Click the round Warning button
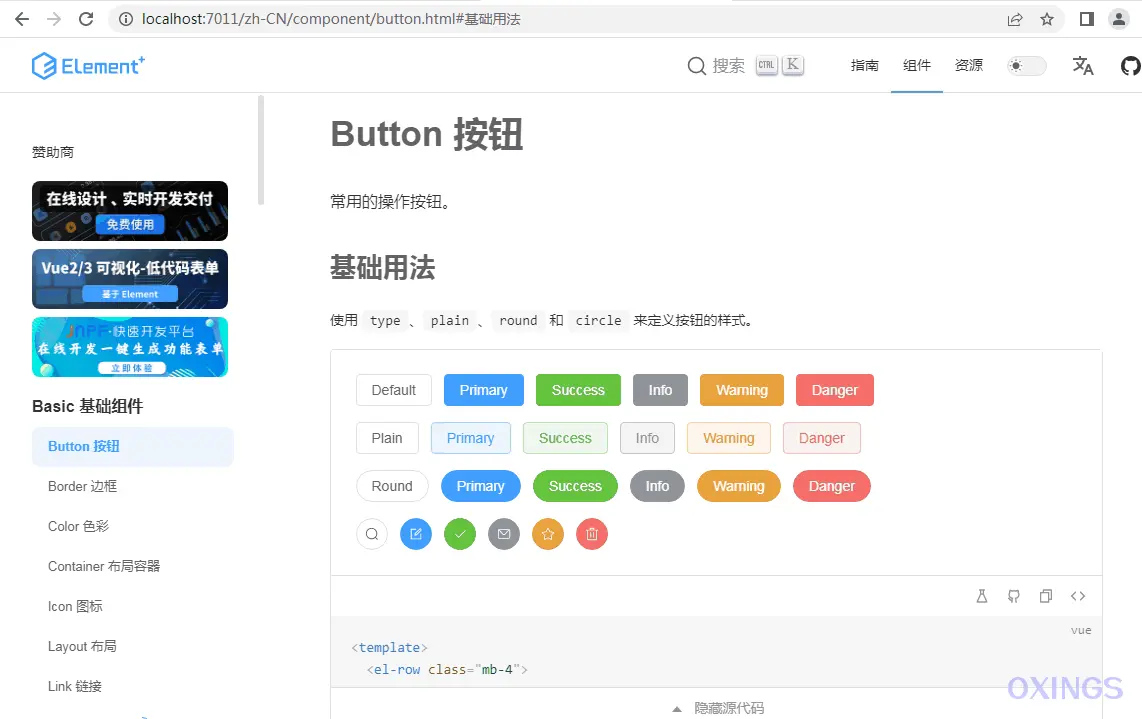Screen dimensions: 1142x719 [x=739, y=486]
